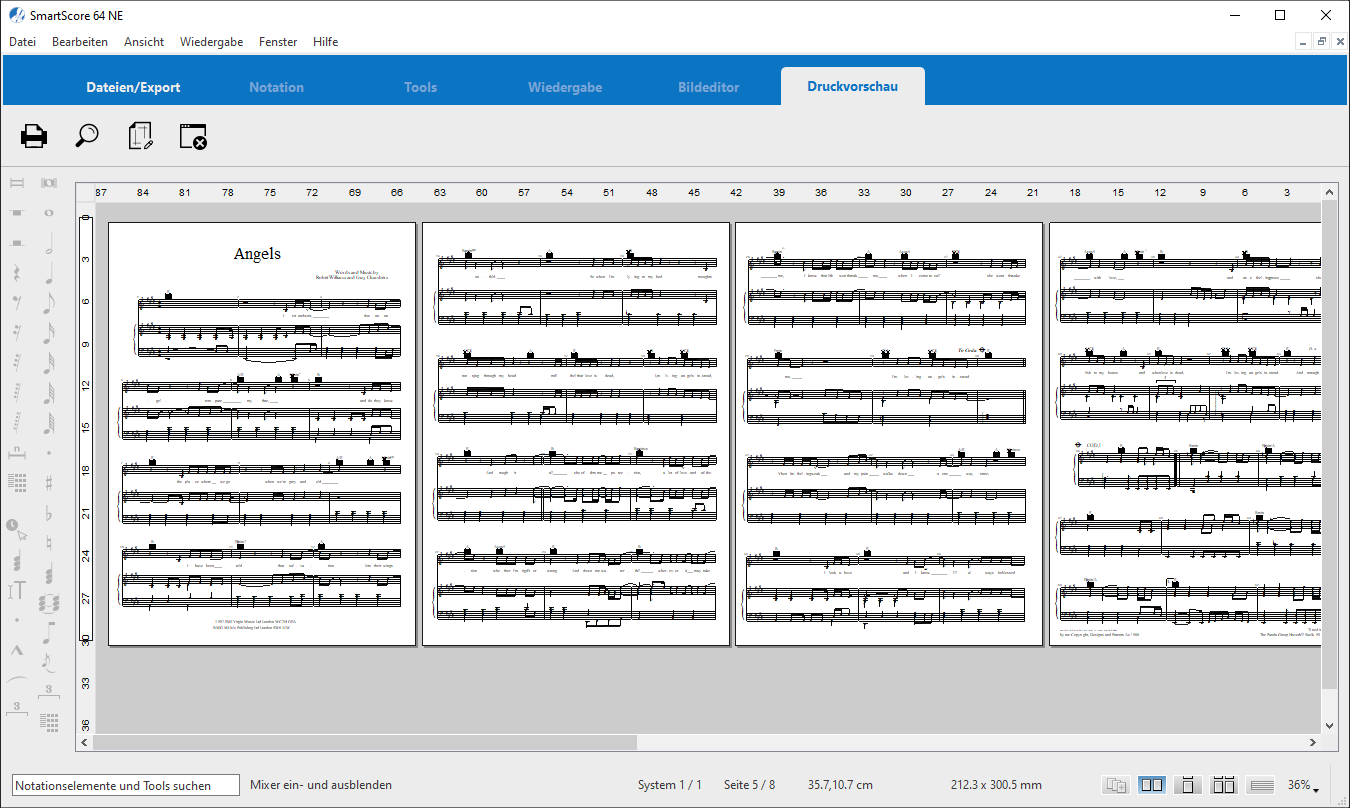Viewport: 1350px width, 808px height.
Task: Expand the Wiedergabe menu
Action: [x=211, y=42]
